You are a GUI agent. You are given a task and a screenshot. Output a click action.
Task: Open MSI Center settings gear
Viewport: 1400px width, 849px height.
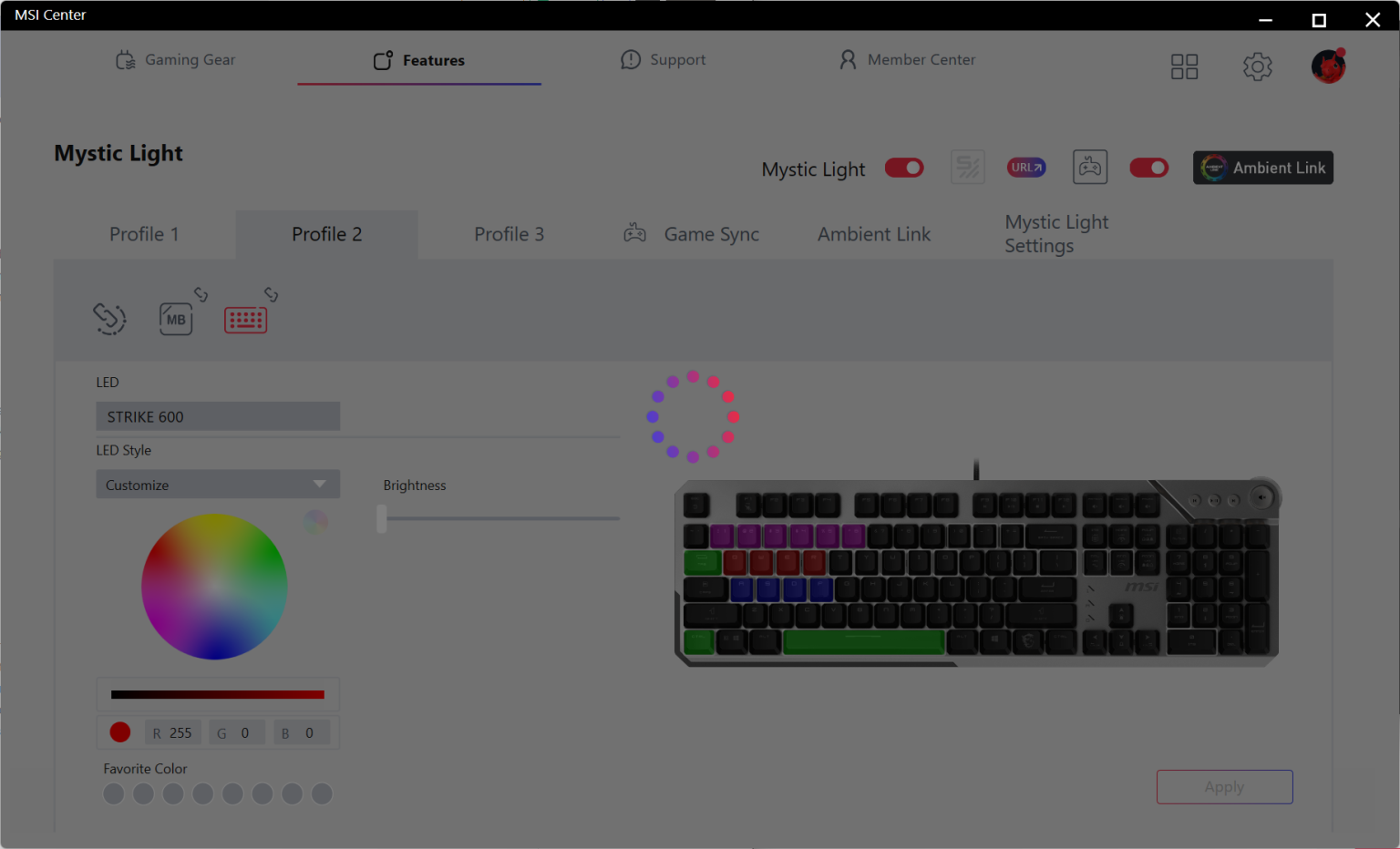1257,66
